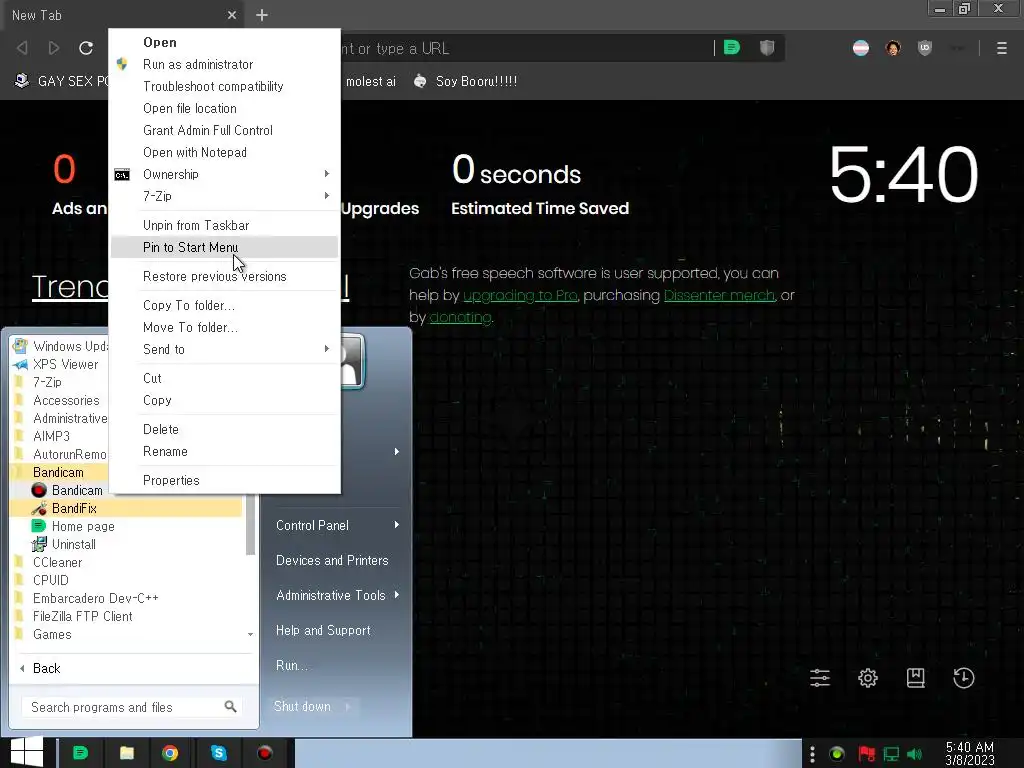Open Properties from the context menu
This screenshot has width=1024, height=768.
[225, 480]
